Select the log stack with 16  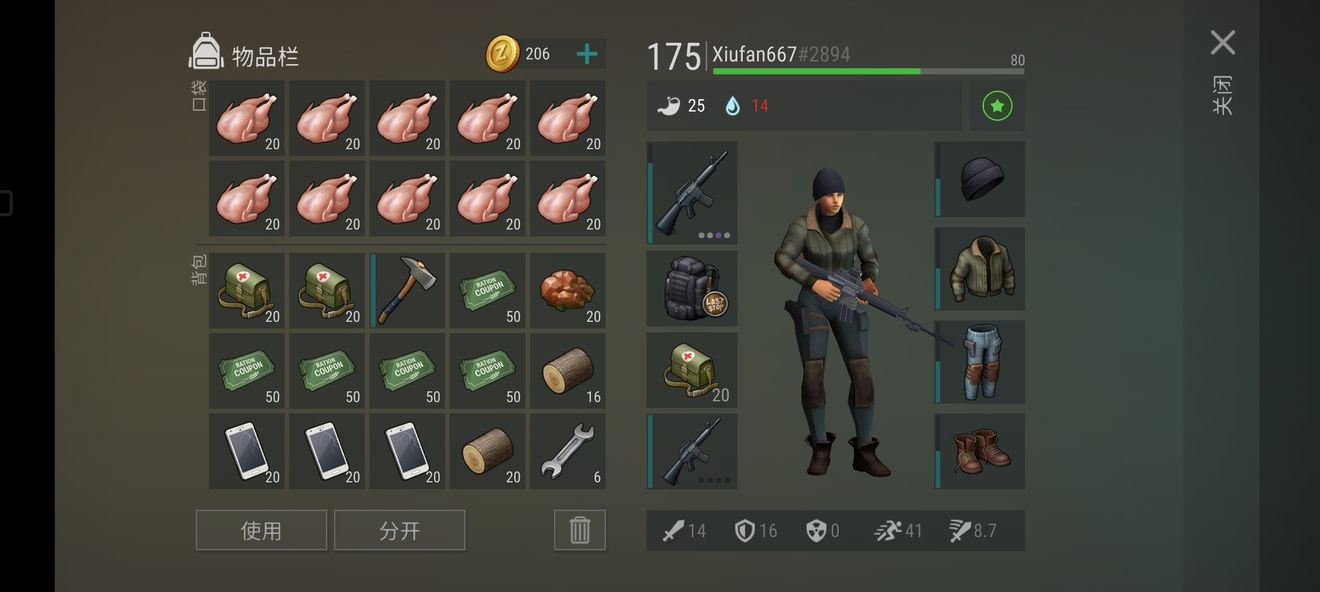pyautogui.click(x=568, y=371)
